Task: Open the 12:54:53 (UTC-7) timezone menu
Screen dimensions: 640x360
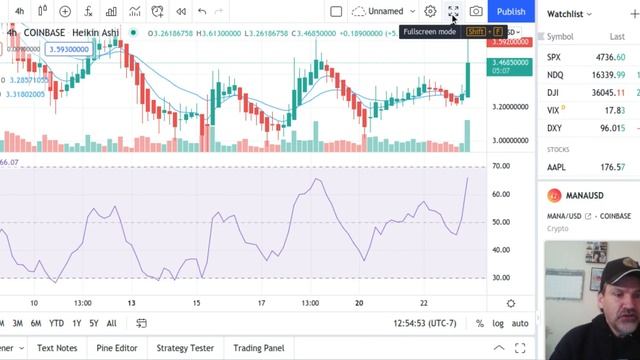Action: 425,323
